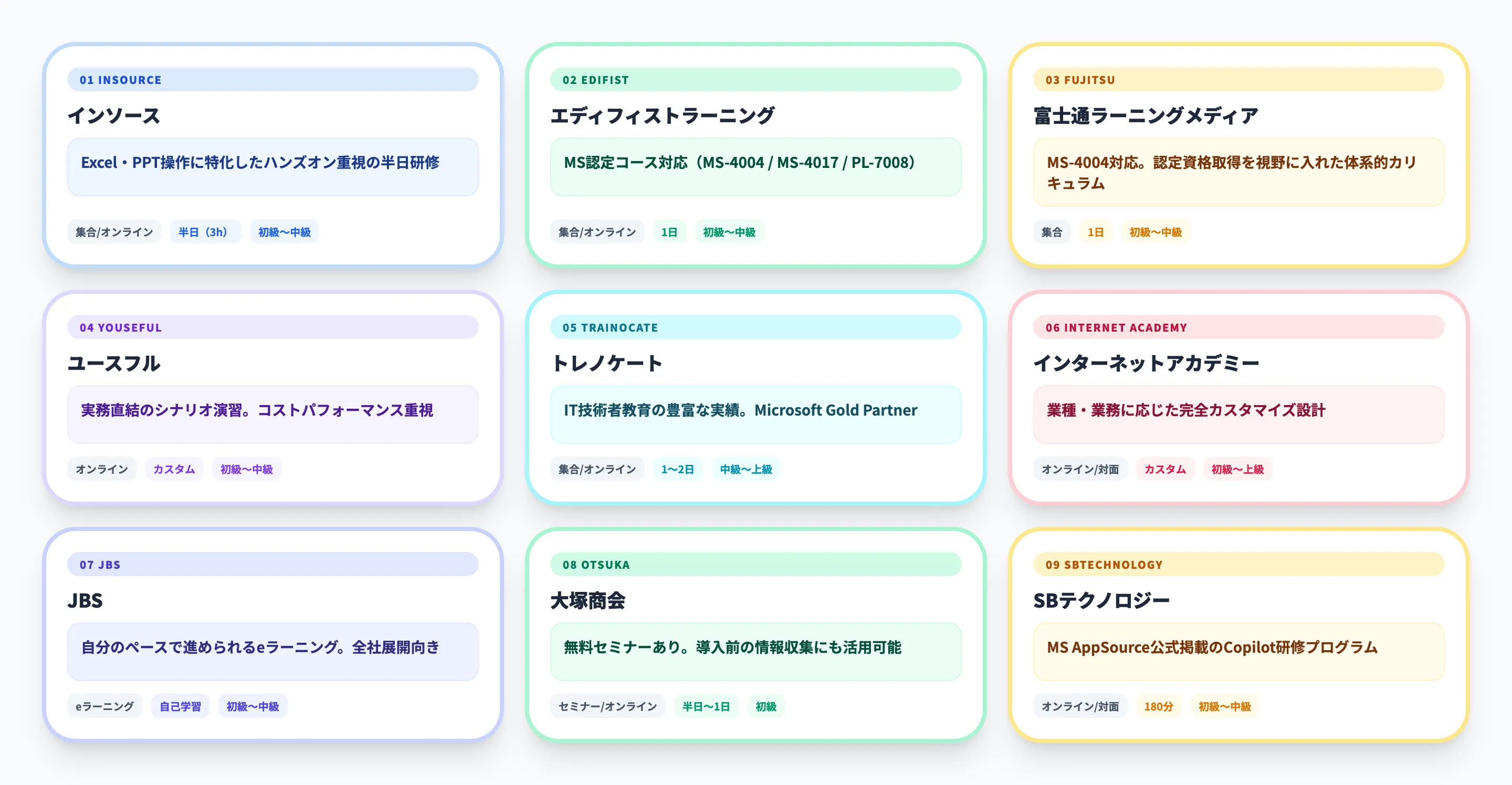Click the 実務直結のシナリオ演習 description

click(273, 415)
